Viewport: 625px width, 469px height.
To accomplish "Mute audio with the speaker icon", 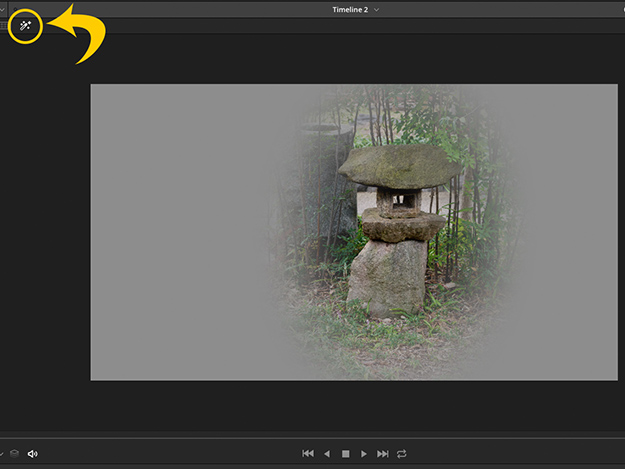I will tap(32, 454).
